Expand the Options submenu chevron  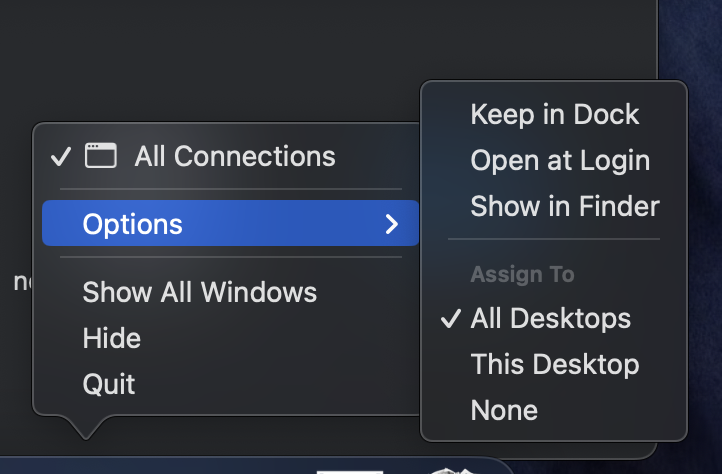pyautogui.click(x=392, y=224)
